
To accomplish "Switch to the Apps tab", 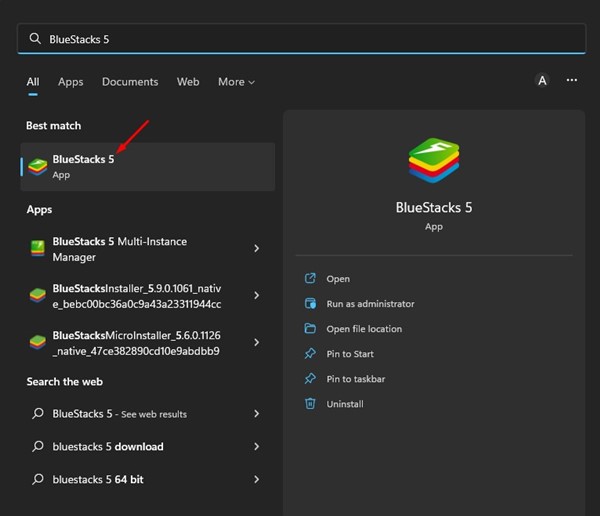I will tap(70, 82).
